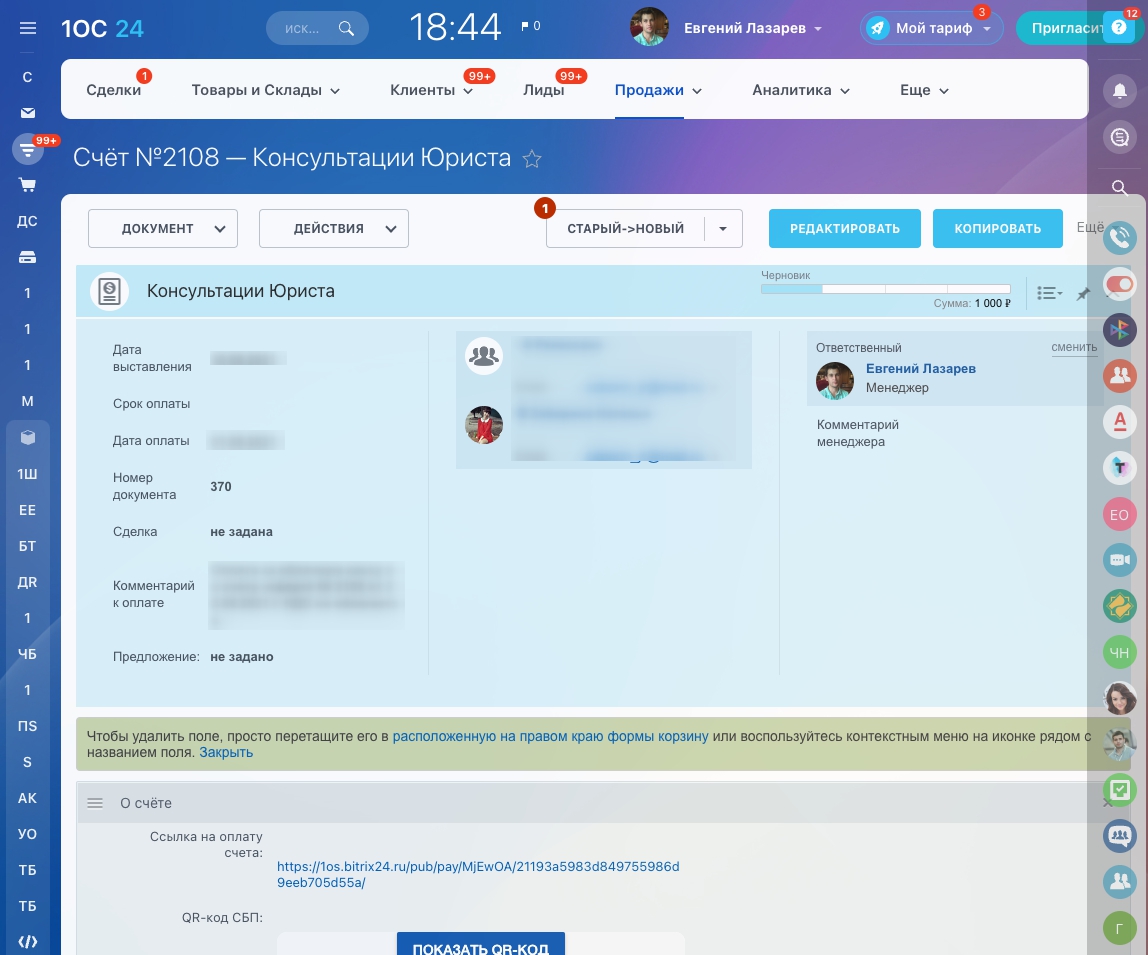Open the УО item in left sidebar
The width and height of the screenshot is (1148, 955).
[28, 833]
